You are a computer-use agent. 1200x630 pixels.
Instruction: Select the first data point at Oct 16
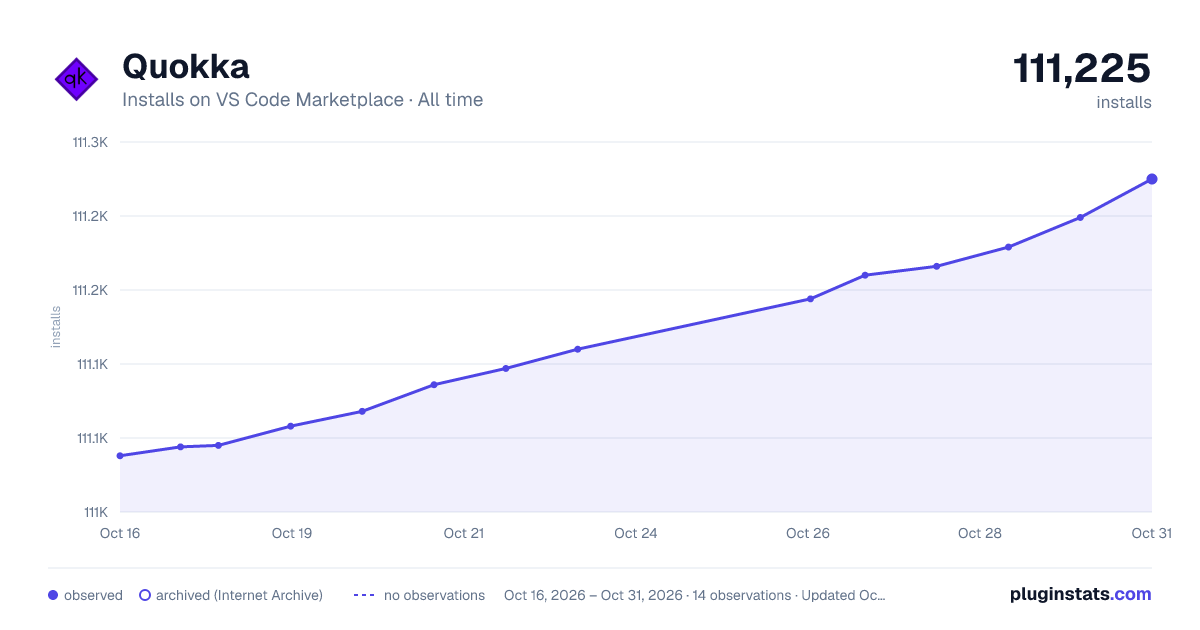coord(120,456)
